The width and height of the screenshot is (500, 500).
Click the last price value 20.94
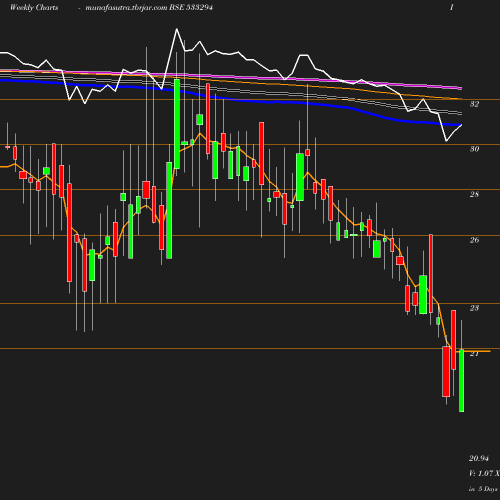tap(479, 459)
